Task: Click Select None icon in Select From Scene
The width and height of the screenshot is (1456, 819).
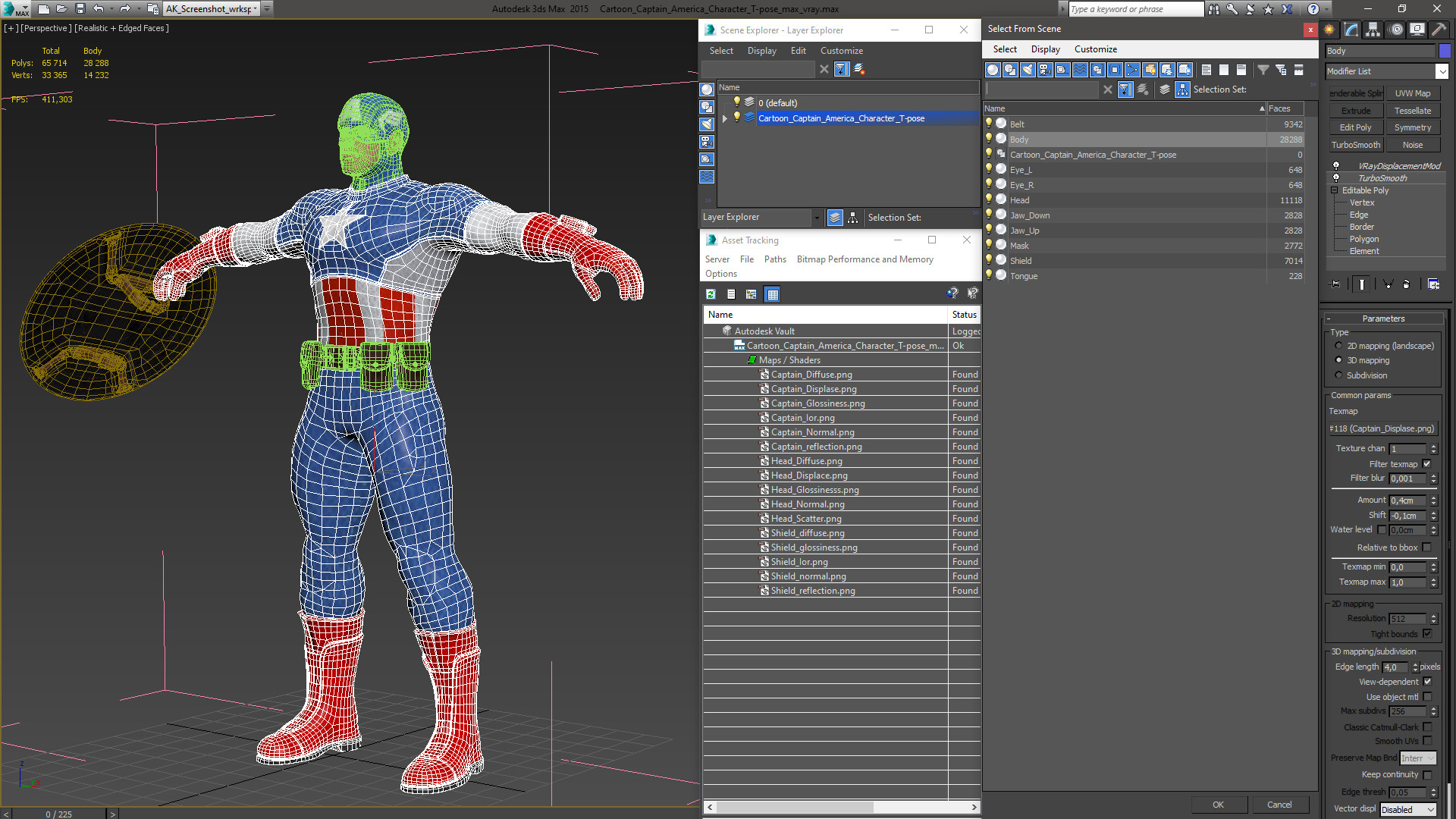Action: tap(1224, 70)
